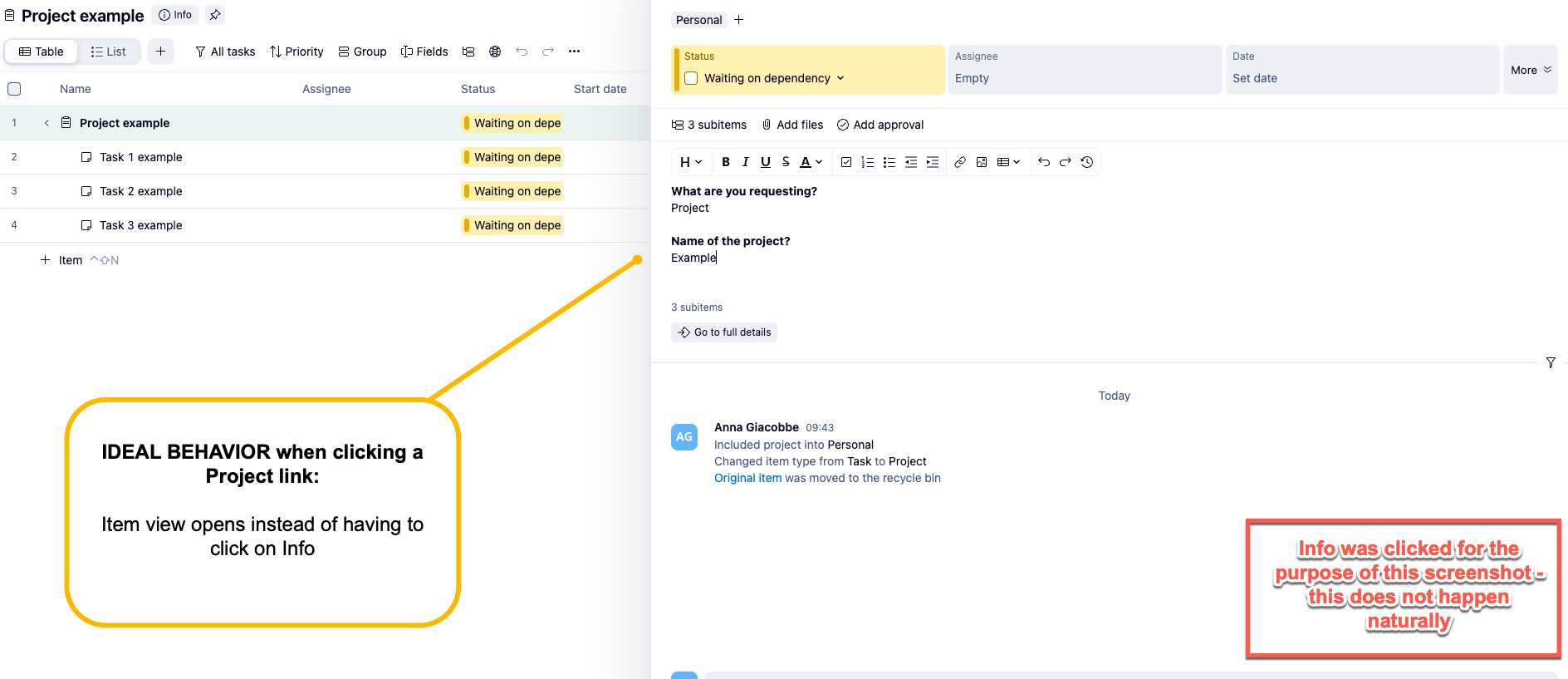Switch to the List view tab
The width and height of the screenshot is (1568, 679).
pos(109,52)
